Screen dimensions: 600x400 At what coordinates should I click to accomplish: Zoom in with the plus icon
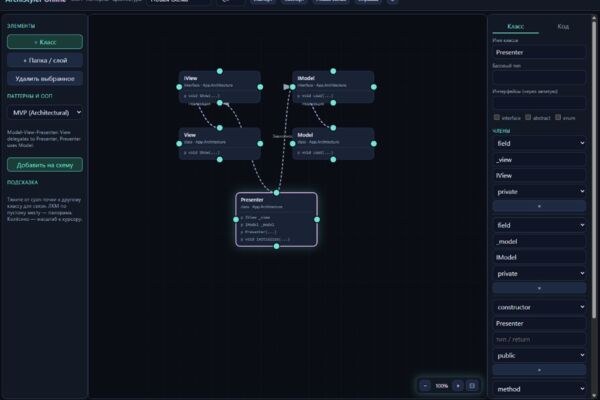click(458, 386)
